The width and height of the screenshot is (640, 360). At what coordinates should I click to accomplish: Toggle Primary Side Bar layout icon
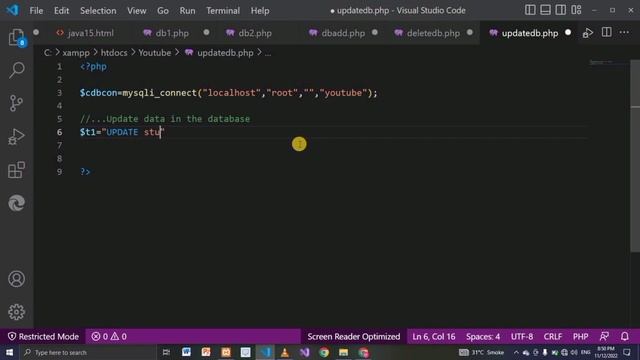point(530,10)
